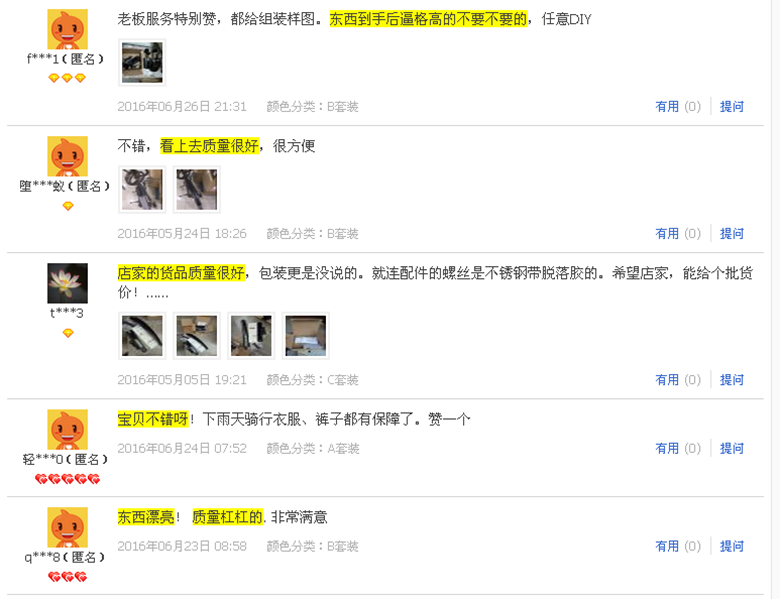Open the photo in f***1's review

142,63
